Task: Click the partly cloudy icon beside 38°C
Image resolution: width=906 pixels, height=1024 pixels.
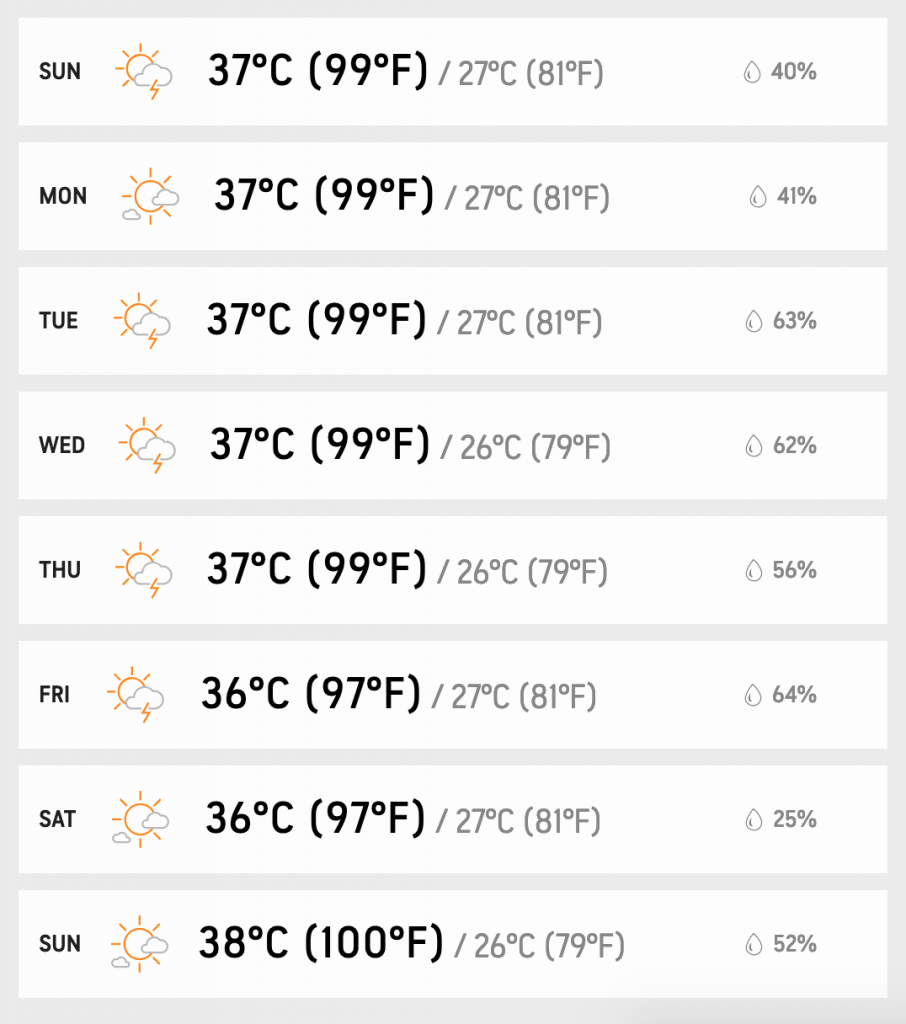Action: coord(140,944)
